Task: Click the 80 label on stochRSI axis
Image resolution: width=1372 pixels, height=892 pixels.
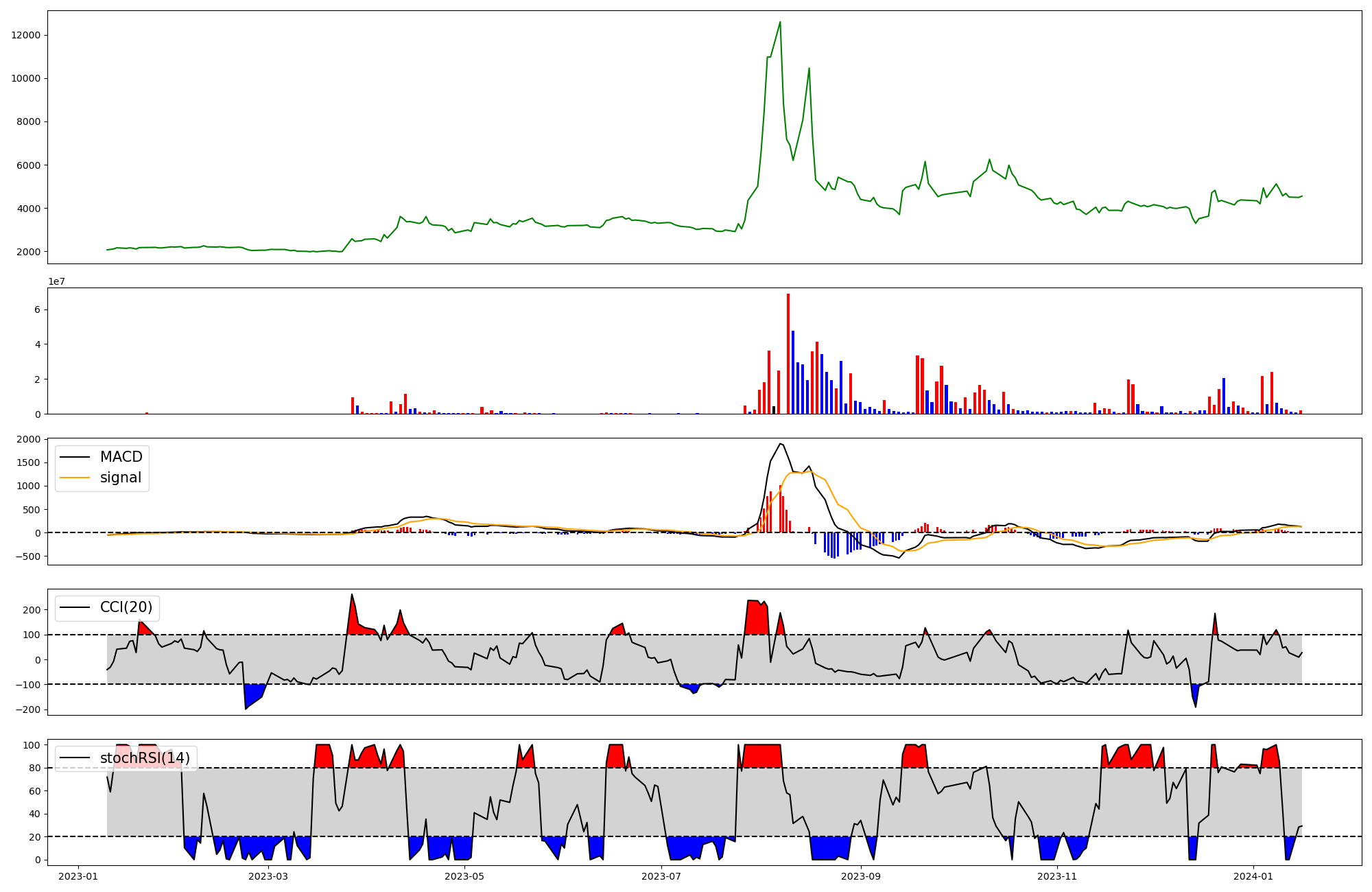Action: [34, 768]
